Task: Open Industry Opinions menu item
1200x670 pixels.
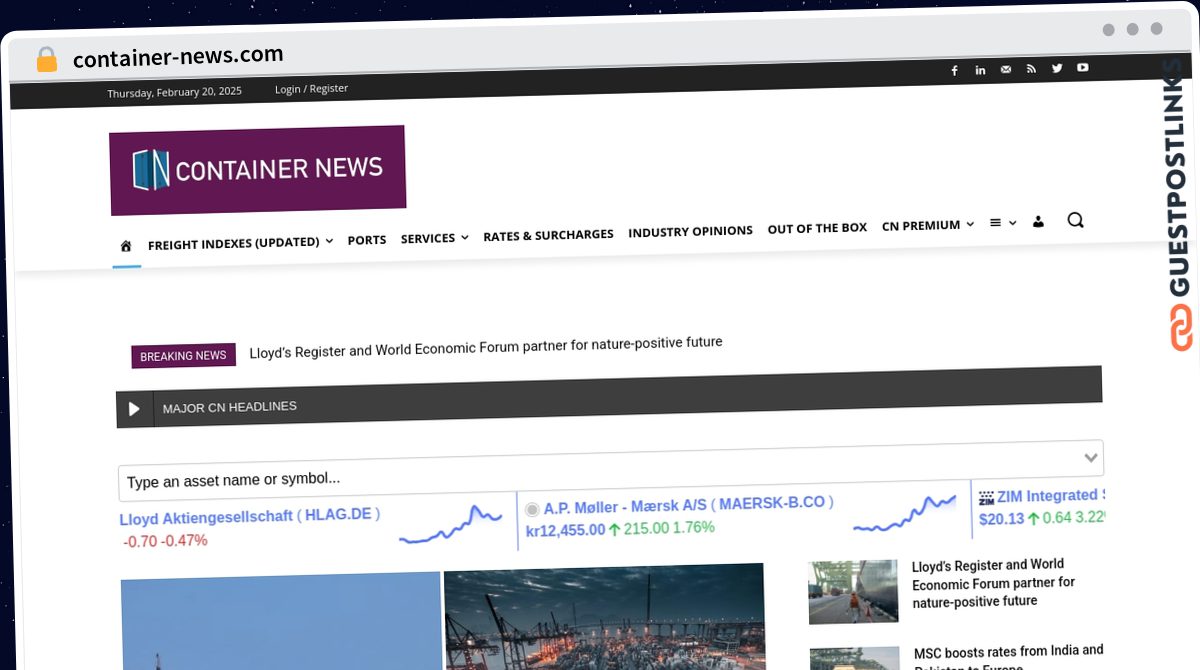Action: 690,231
